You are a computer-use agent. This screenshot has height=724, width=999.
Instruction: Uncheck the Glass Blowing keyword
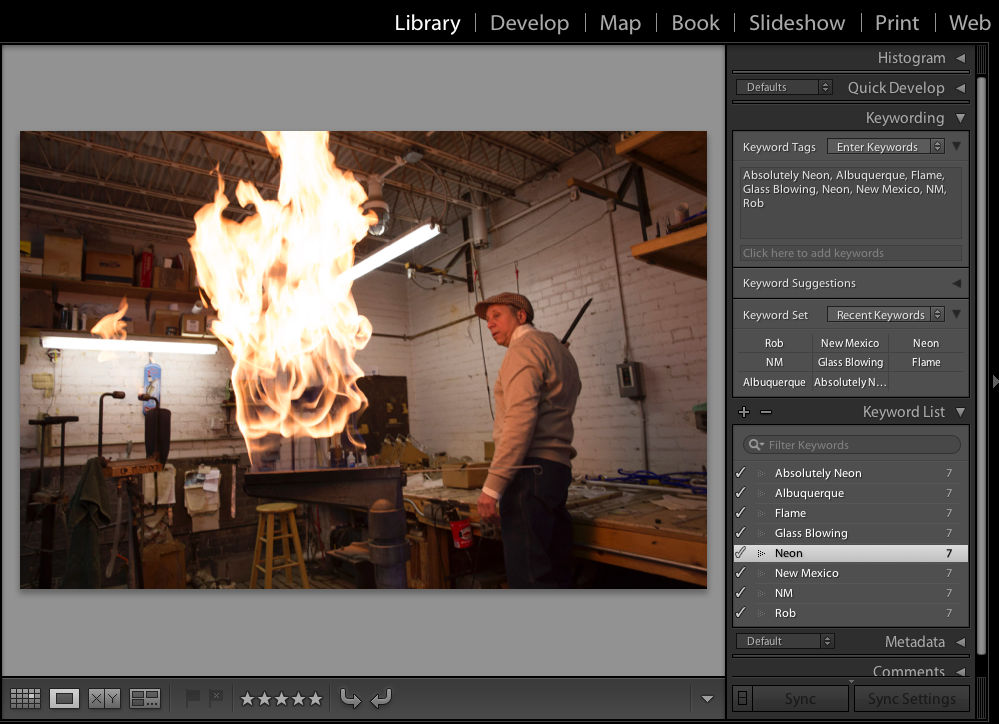tap(740, 532)
